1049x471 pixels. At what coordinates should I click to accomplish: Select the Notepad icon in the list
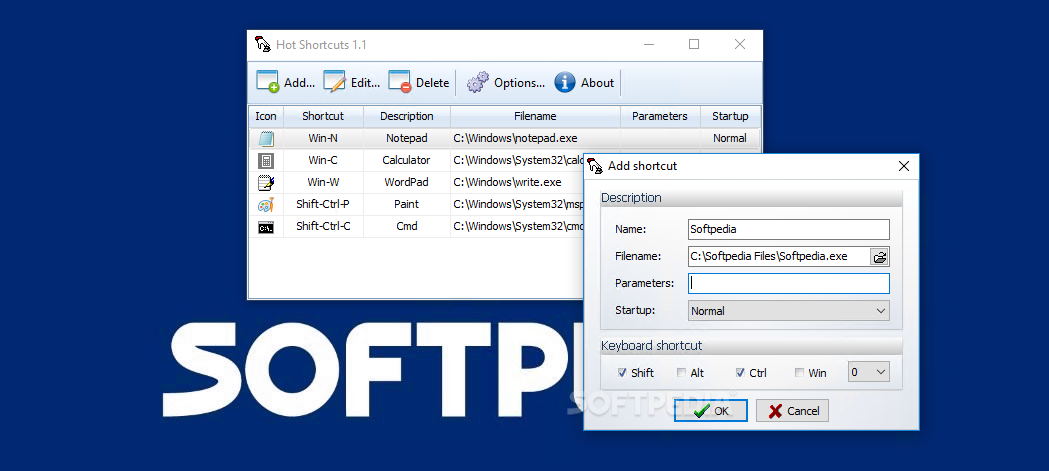click(266, 138)
